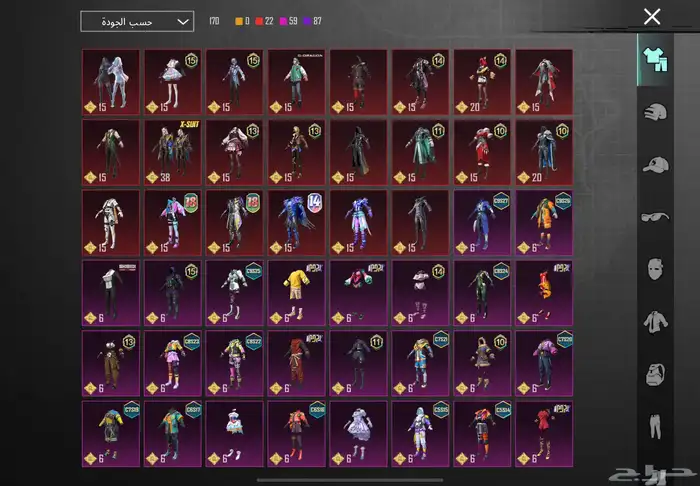Filter by the pink rarity swatch
This screenshot has height=486, width=700.
pyautogui.click(x=284, y=21)
